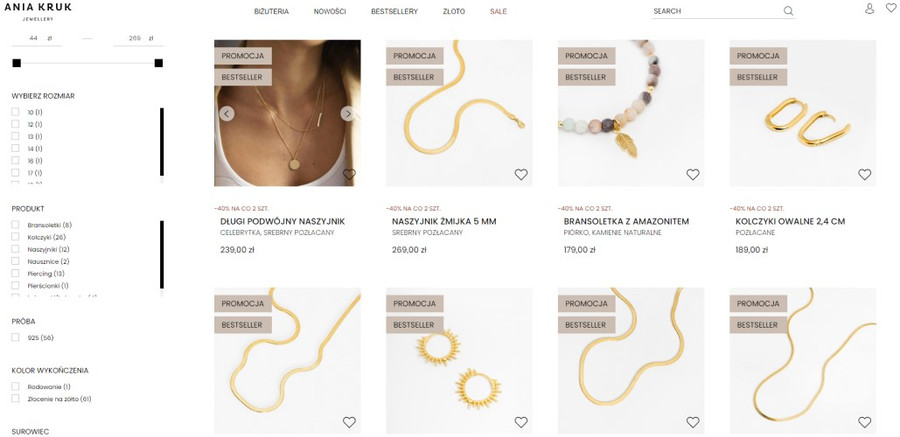This screenshot has width=900, height=437.
Task: Click the Ania Kruk Jewellery logo
Action: (38, 11)
